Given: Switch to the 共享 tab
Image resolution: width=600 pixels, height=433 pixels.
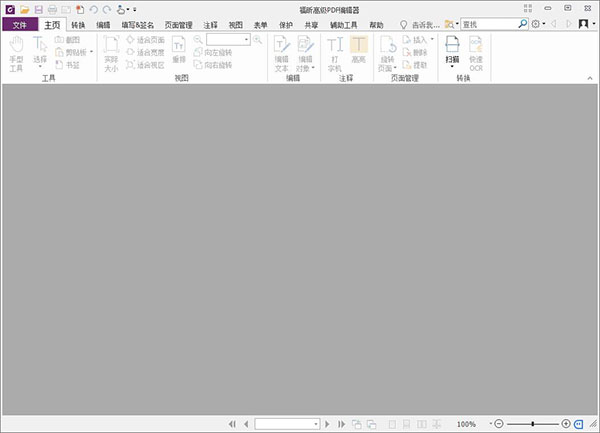Looking at the screenshot, I should (311, 25).
